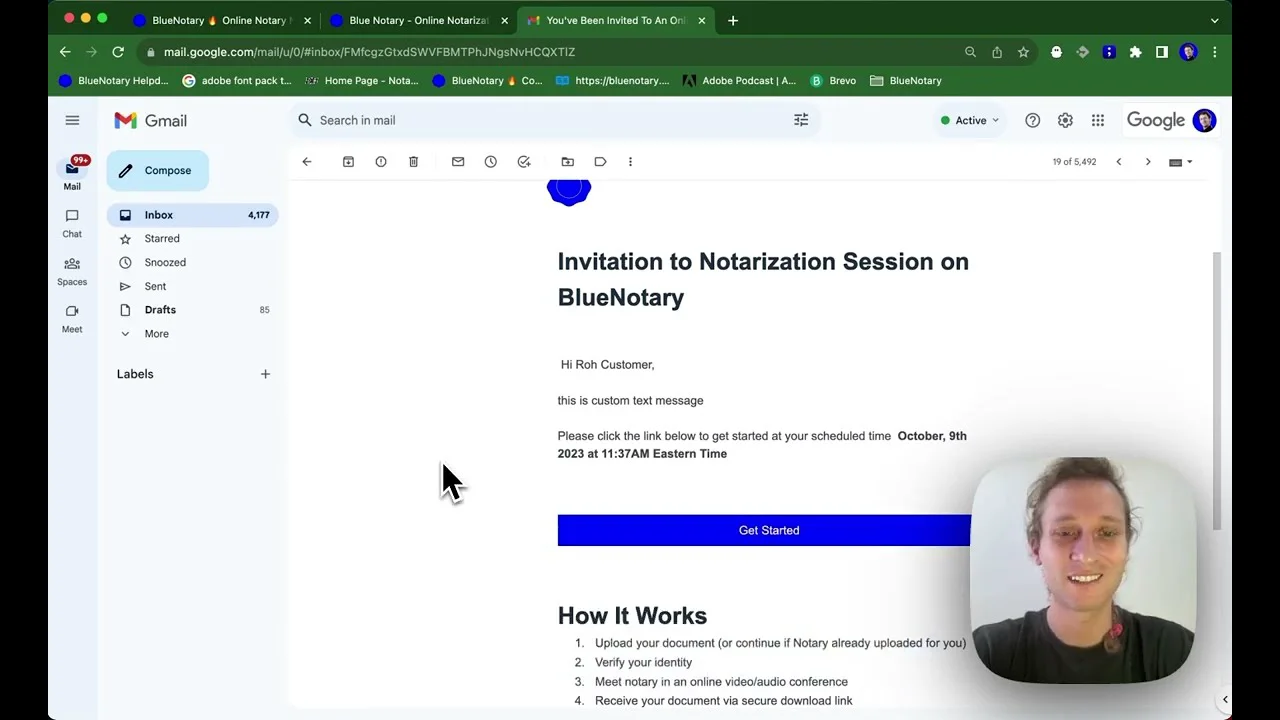
Task: Archive this email using the toolbar icon
Action: coord(348,162)
